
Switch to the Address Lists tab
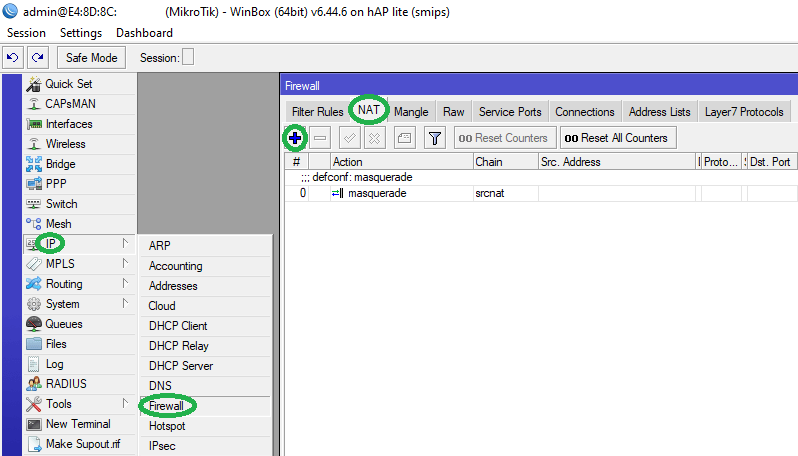(x=660, y=112)
